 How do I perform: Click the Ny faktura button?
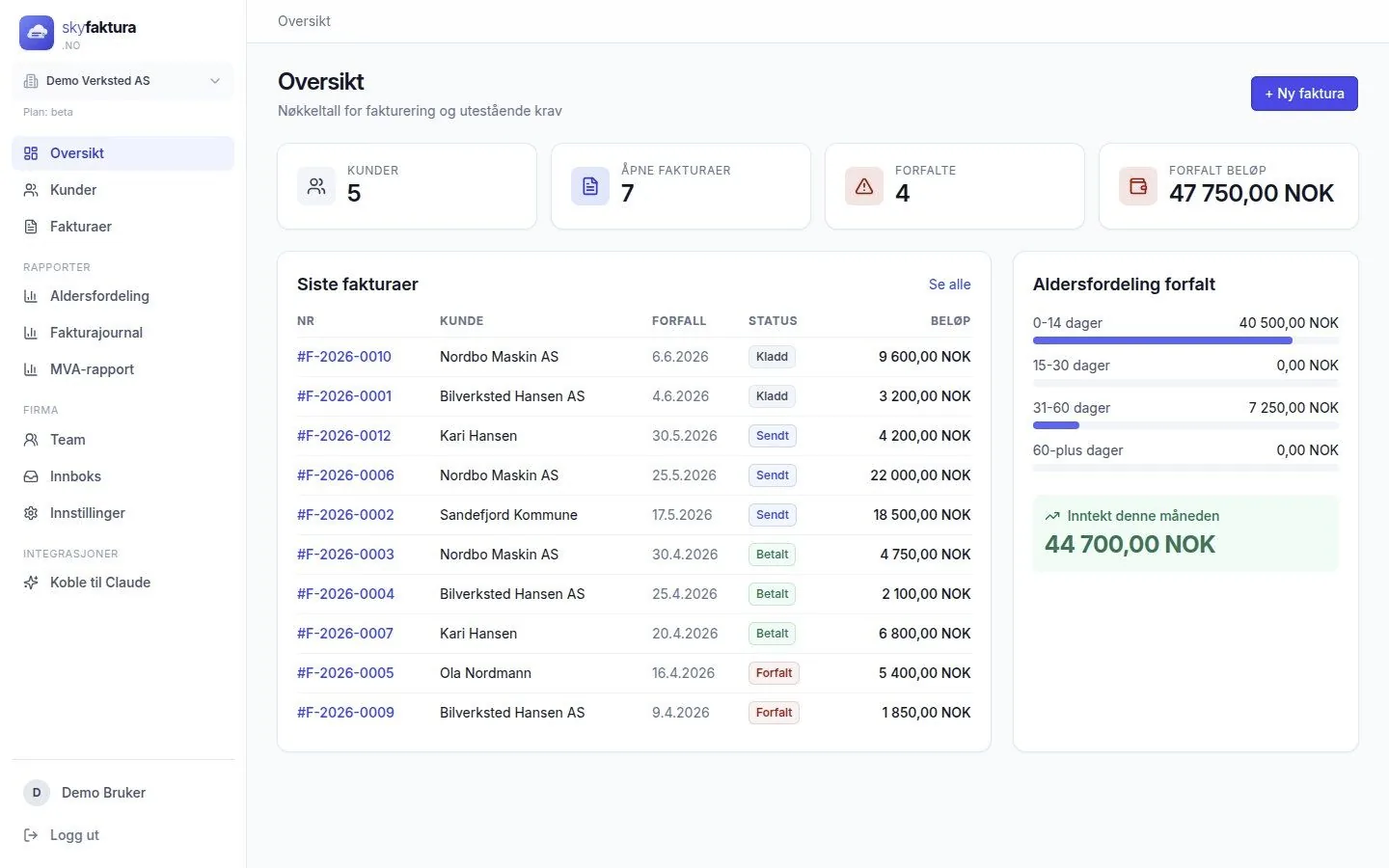click(x=1304, y=94)
